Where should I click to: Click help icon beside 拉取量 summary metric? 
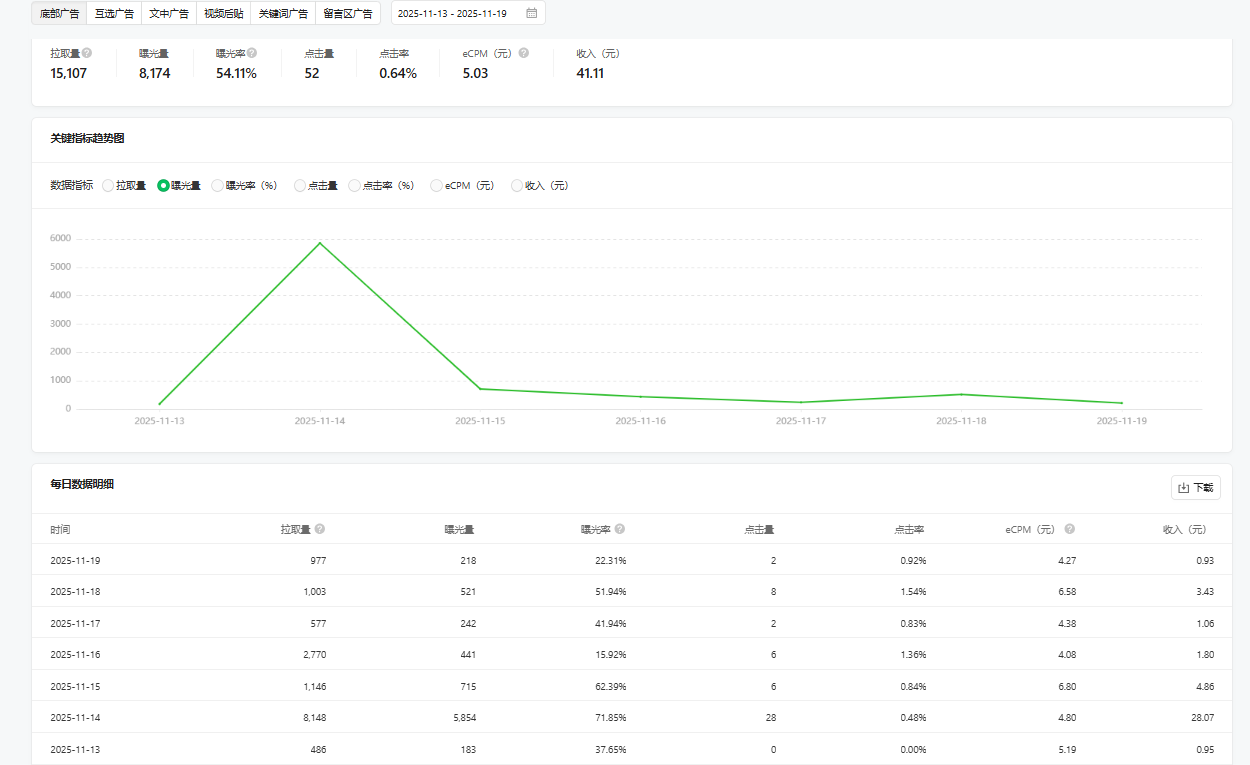pos(87,53)
